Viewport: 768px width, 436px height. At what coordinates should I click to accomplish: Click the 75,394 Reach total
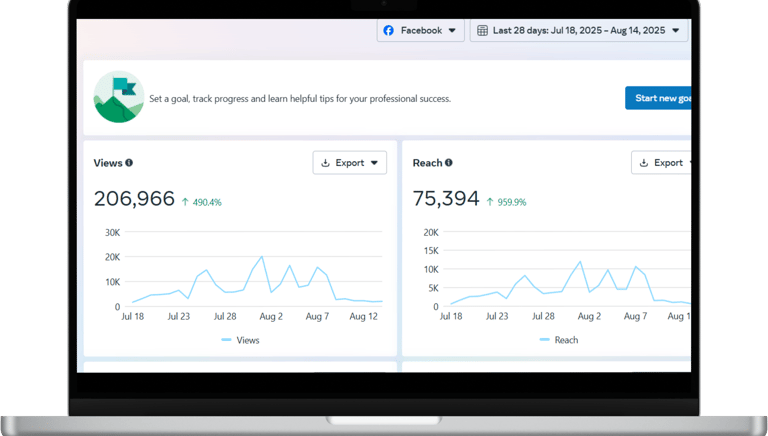(446, 198)
